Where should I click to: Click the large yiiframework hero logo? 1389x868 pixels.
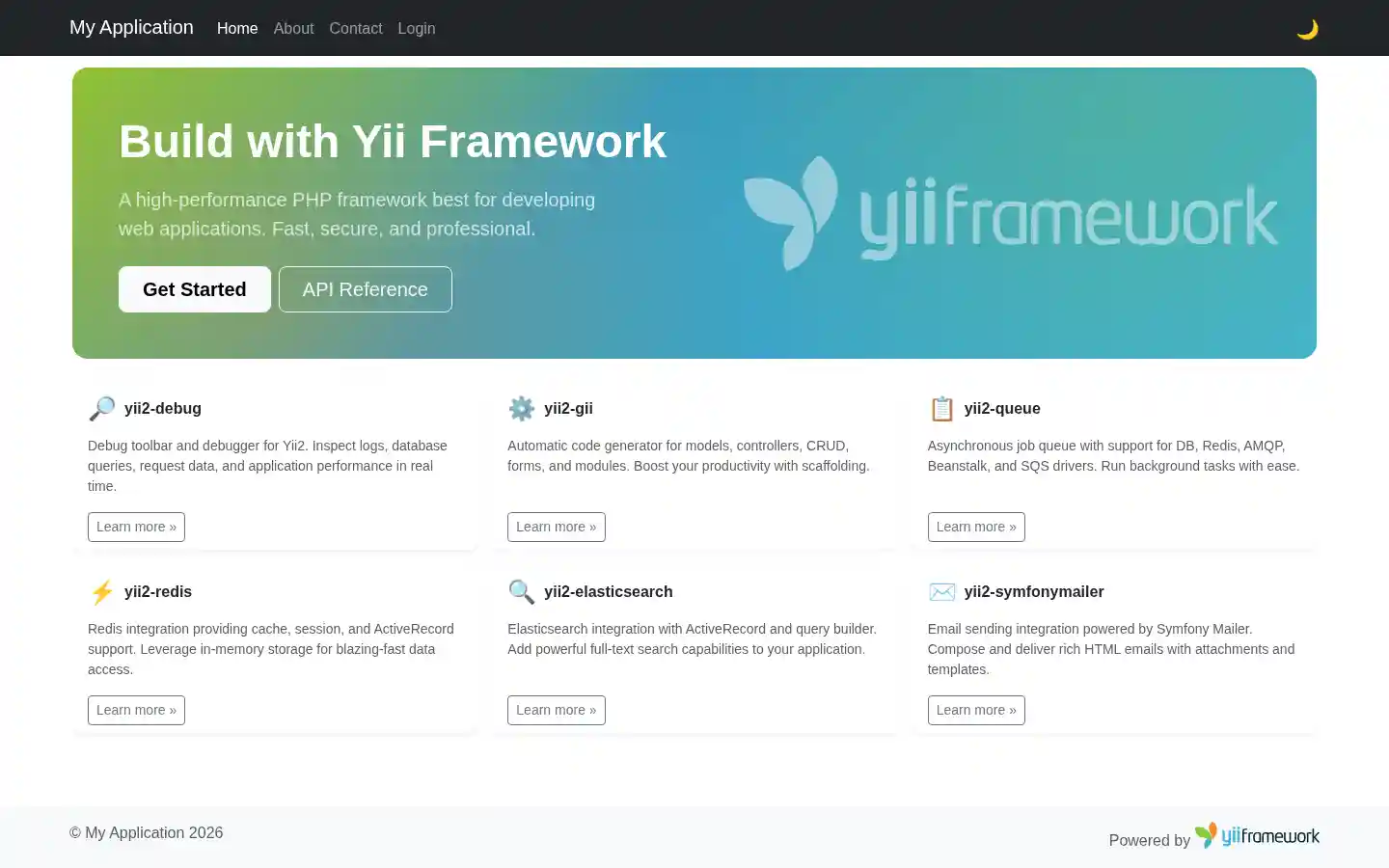[x=1011, y=214]
